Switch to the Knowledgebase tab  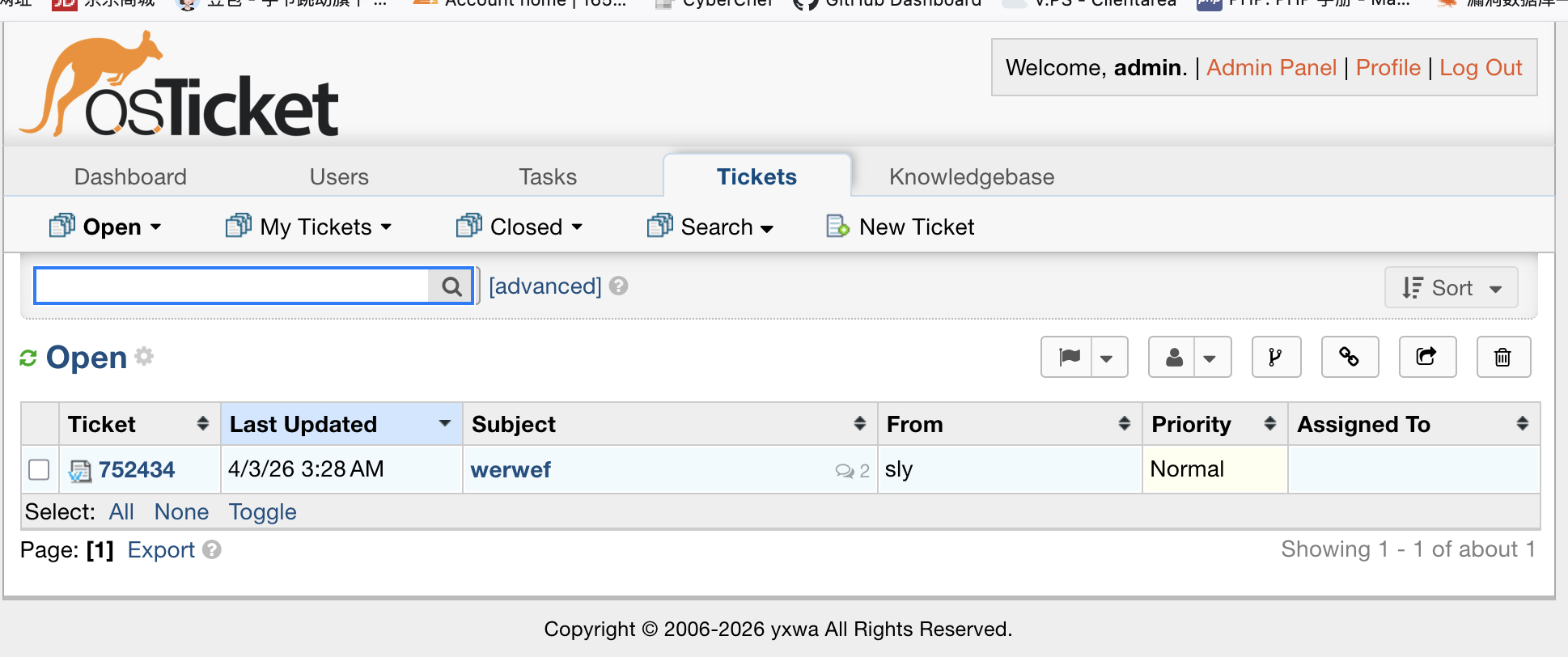tap(971, 177)
